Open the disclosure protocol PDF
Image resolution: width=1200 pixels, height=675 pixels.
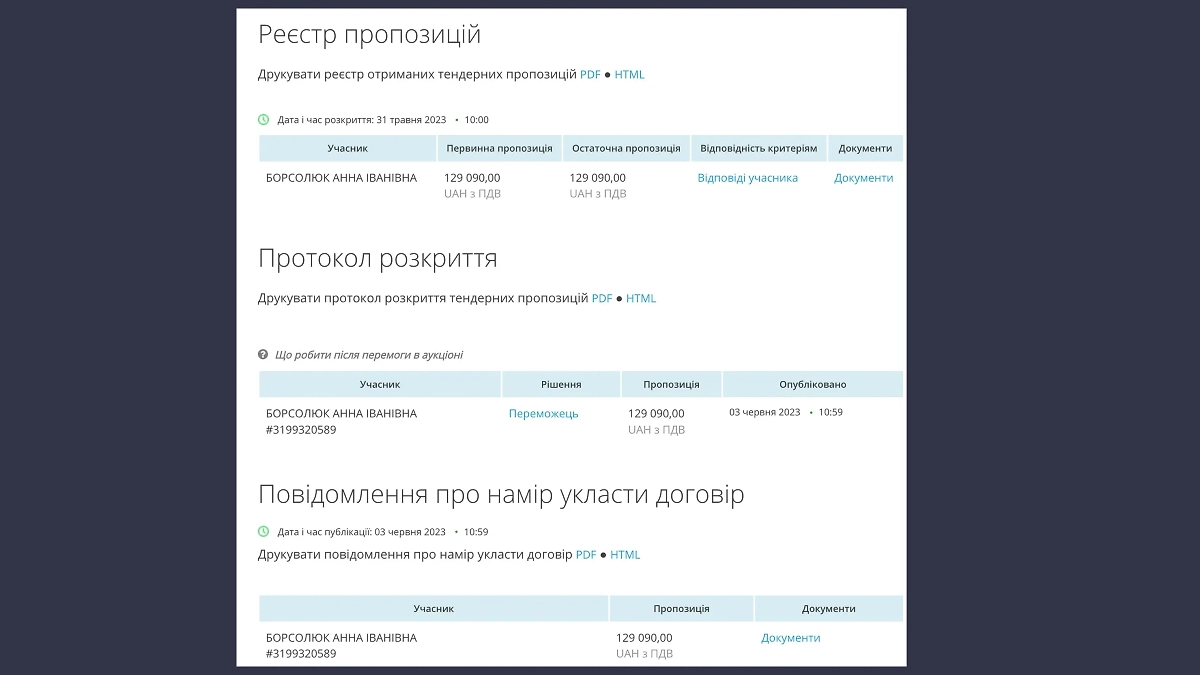tap(600, 297)
